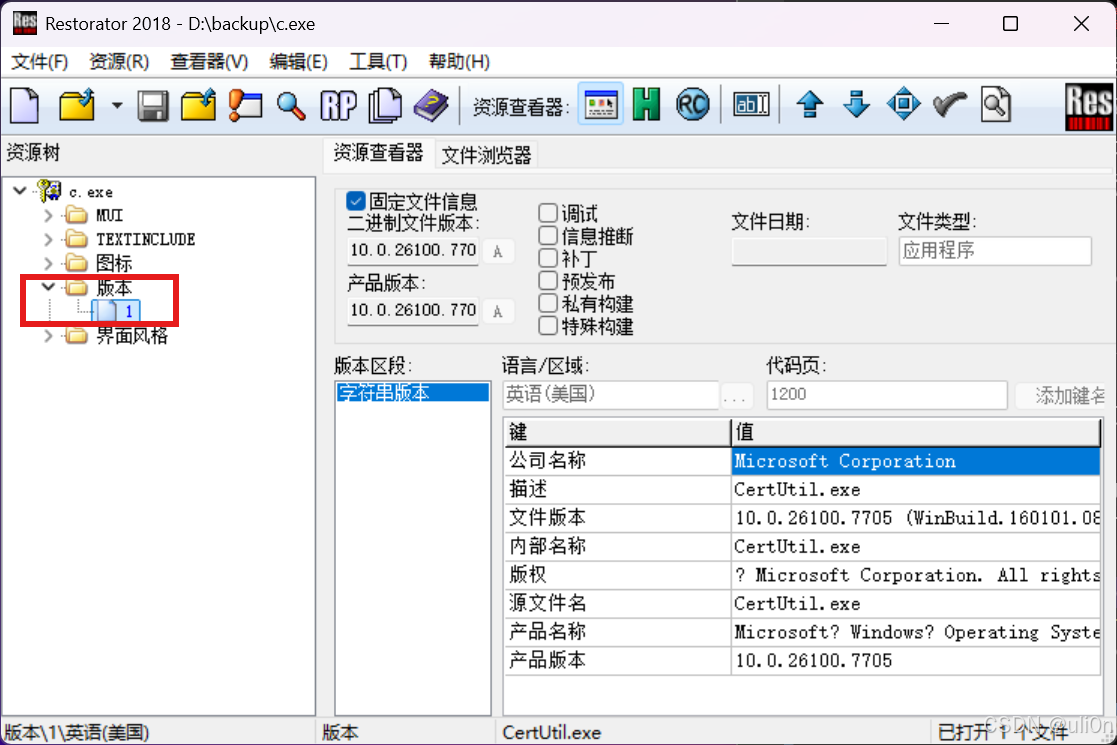Click the RP toolbar icon

pyautogui.click(x=338, y=106)
